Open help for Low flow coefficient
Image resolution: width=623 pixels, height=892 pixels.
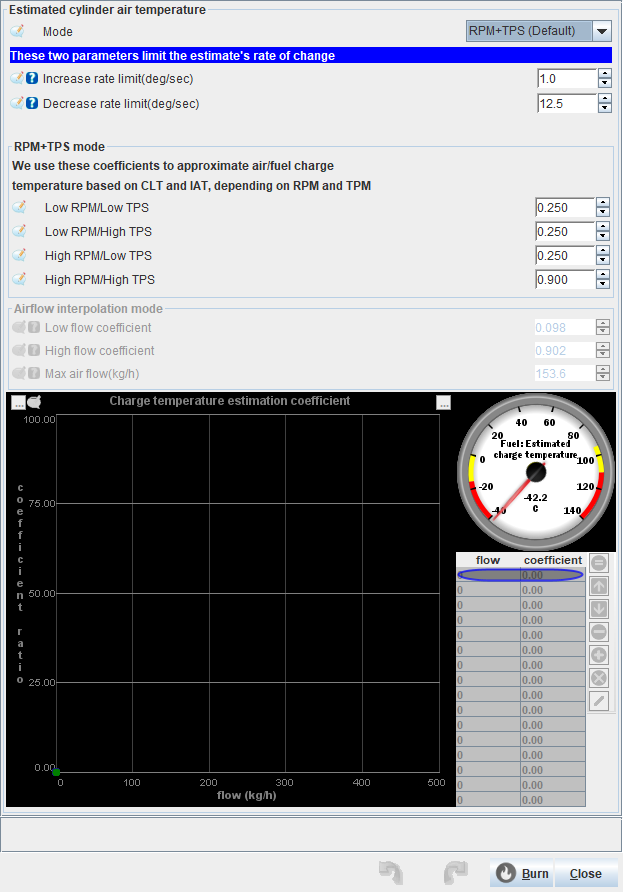click(x=34, y=328)
